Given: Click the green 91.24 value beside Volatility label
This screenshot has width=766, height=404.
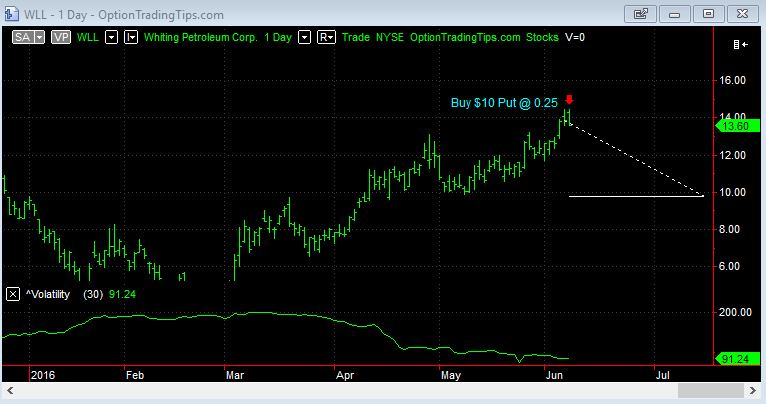Looking at the screenshot, I should (x=122, y=294).
